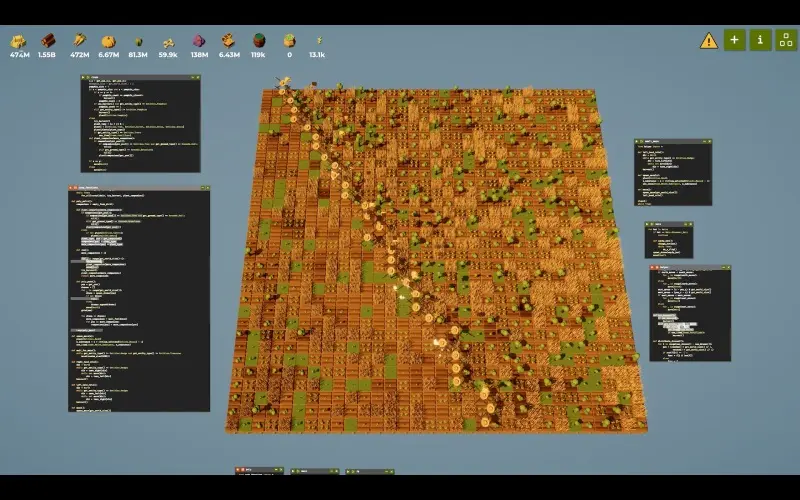Viewport: 800px width, 500px height.
Task: Select the gold treasure icon showing 6.43M
Action: [x=228, y=41]
